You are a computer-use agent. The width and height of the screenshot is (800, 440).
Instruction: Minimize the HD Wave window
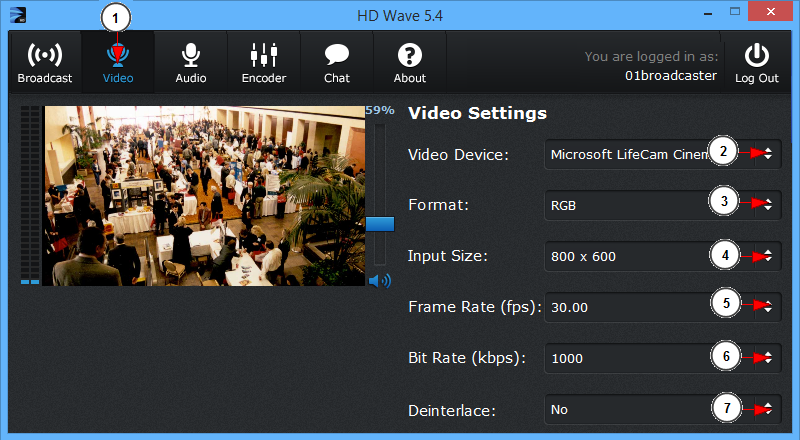click(x=708, y=14)
